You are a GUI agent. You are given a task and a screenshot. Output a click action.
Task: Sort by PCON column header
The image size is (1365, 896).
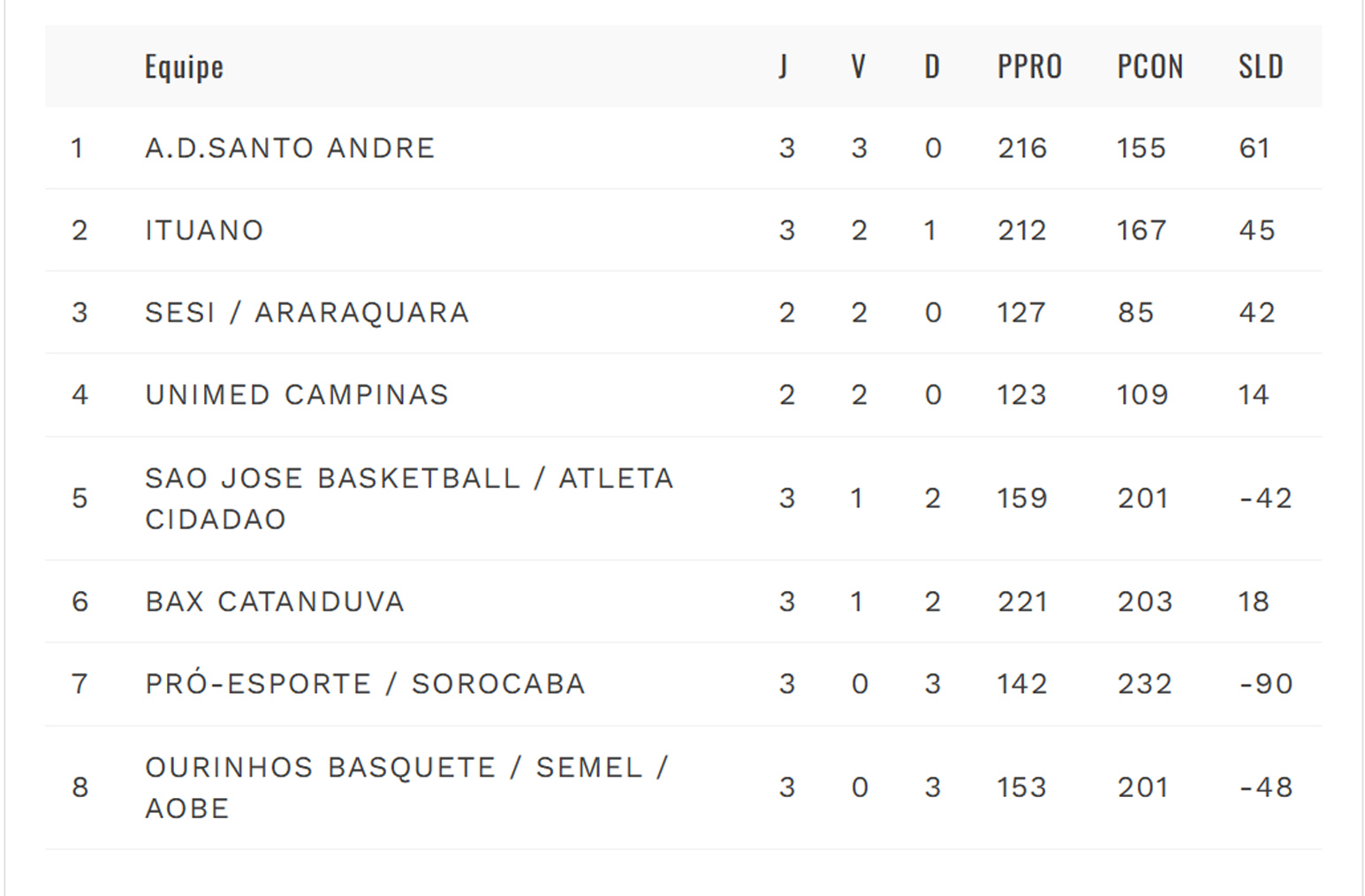click(1149, 66)
